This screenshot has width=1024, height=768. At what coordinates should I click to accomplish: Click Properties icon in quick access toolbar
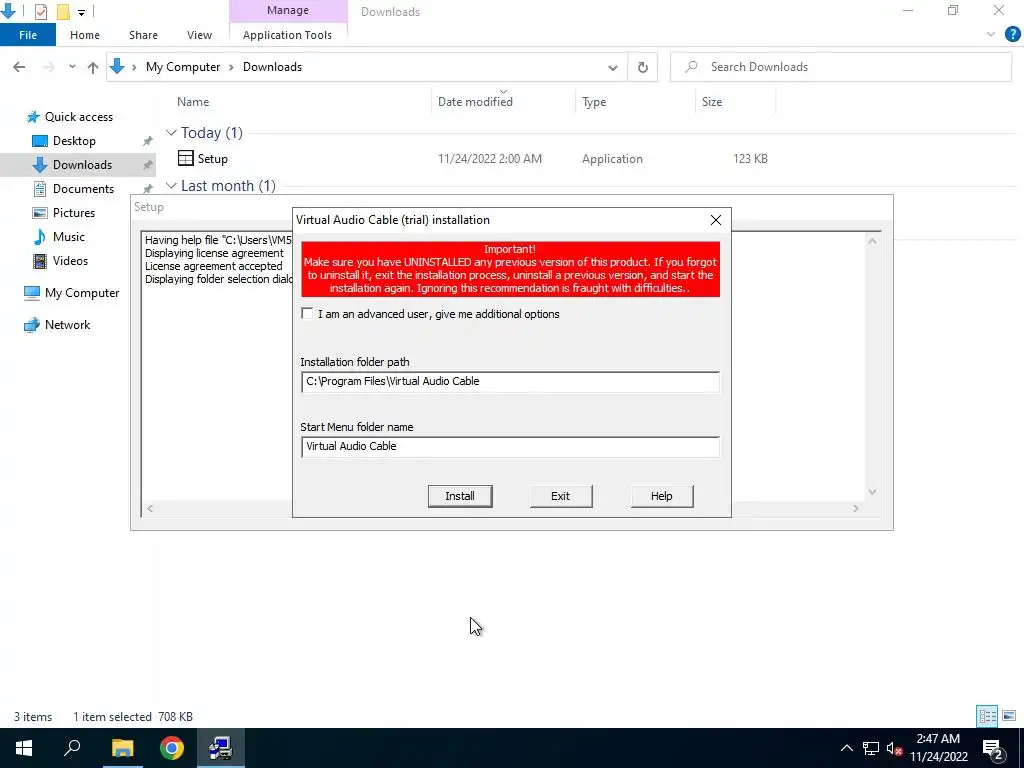pyautogui.click(x=40, y=11)
